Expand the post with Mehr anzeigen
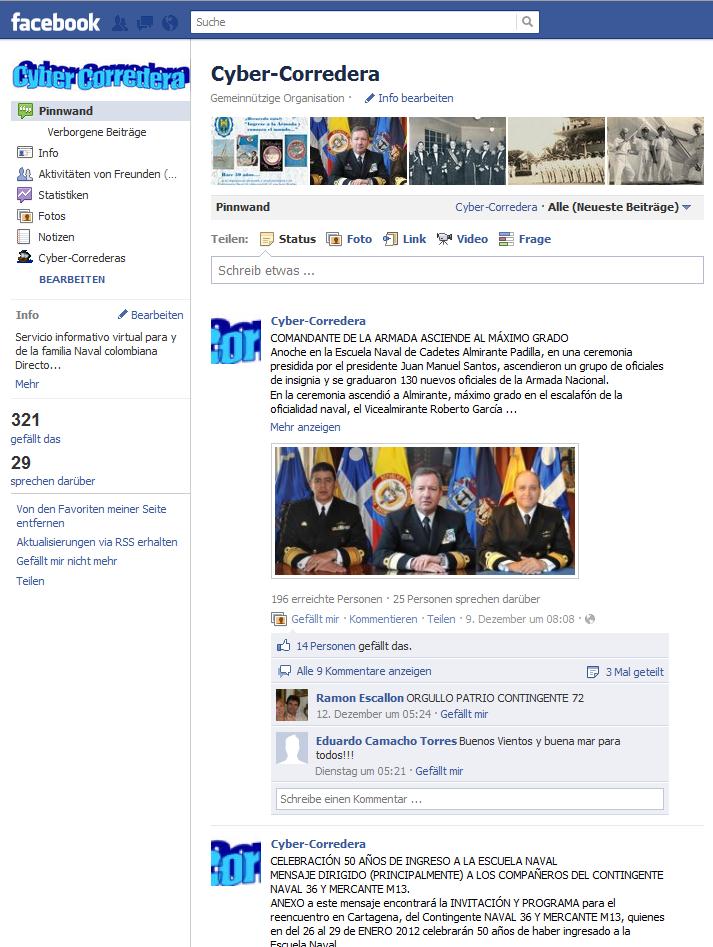 [x=305, y=427]
